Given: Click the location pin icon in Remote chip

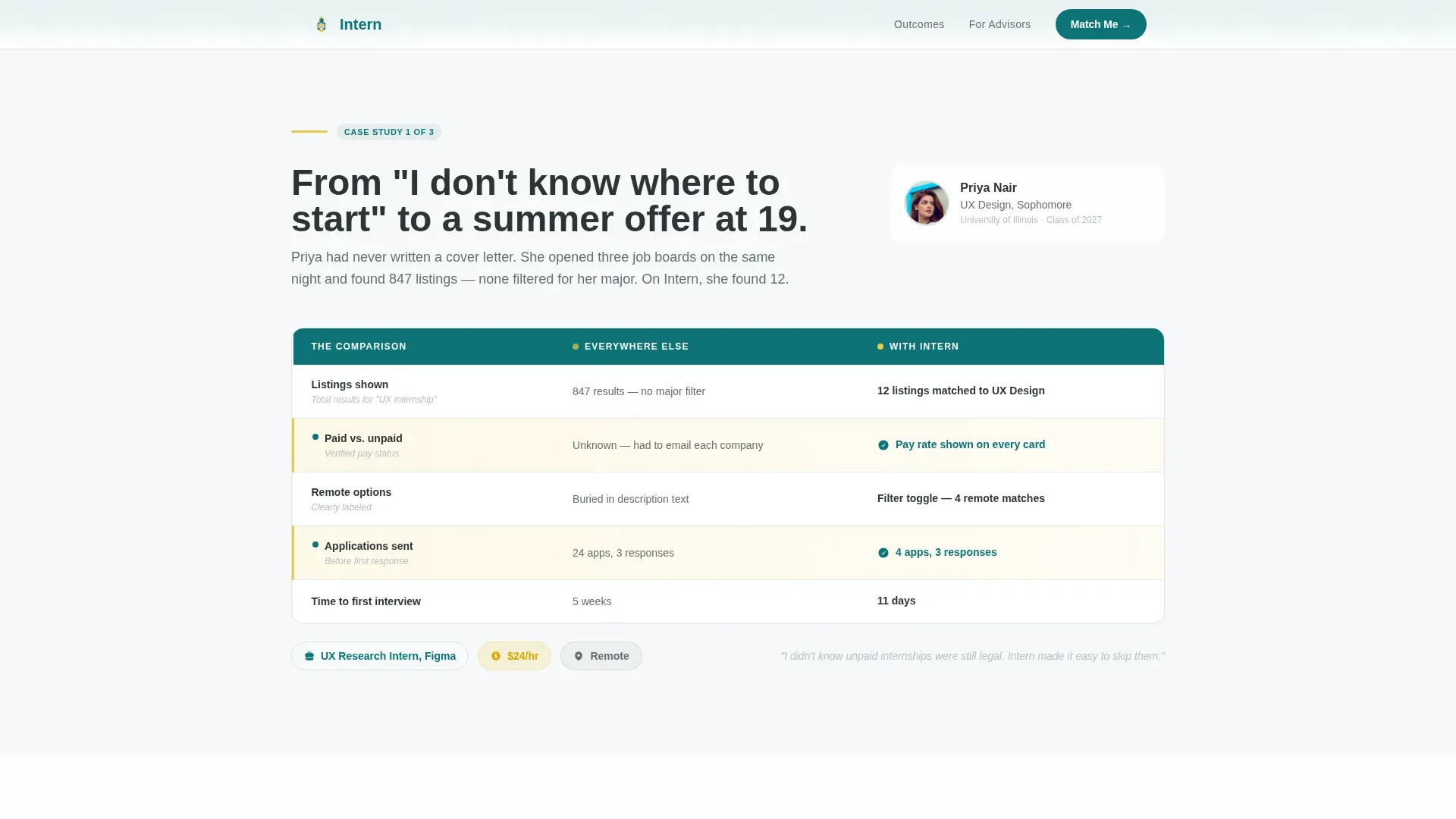Looking at the screenshot, I should click(579, 656).
